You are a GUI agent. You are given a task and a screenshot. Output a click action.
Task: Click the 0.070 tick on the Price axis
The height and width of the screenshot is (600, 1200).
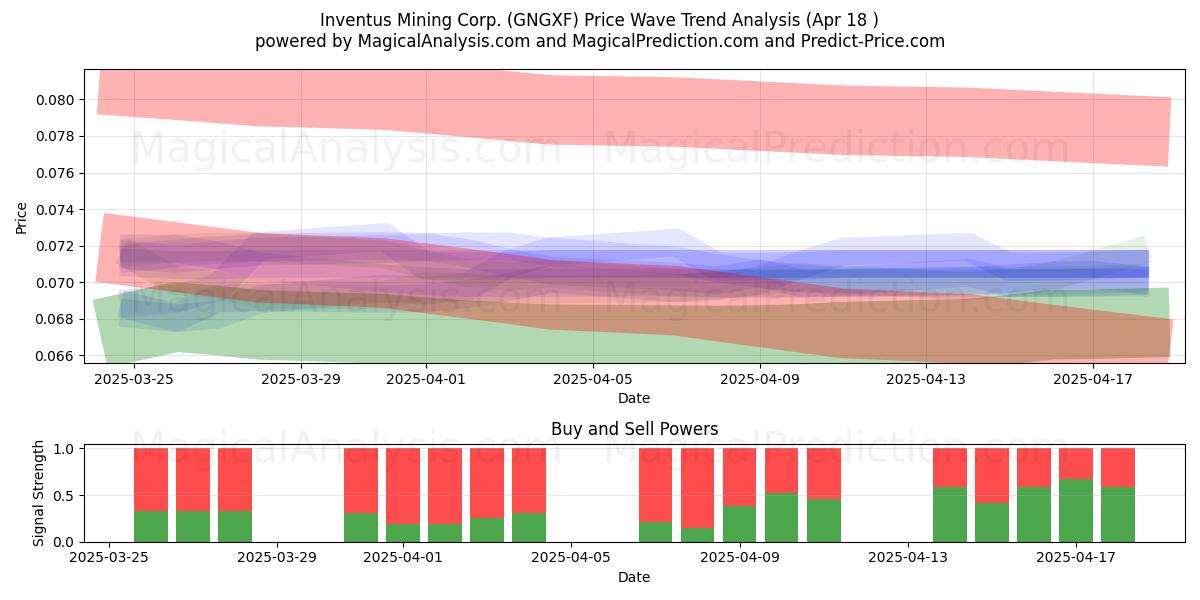(57, 283)
